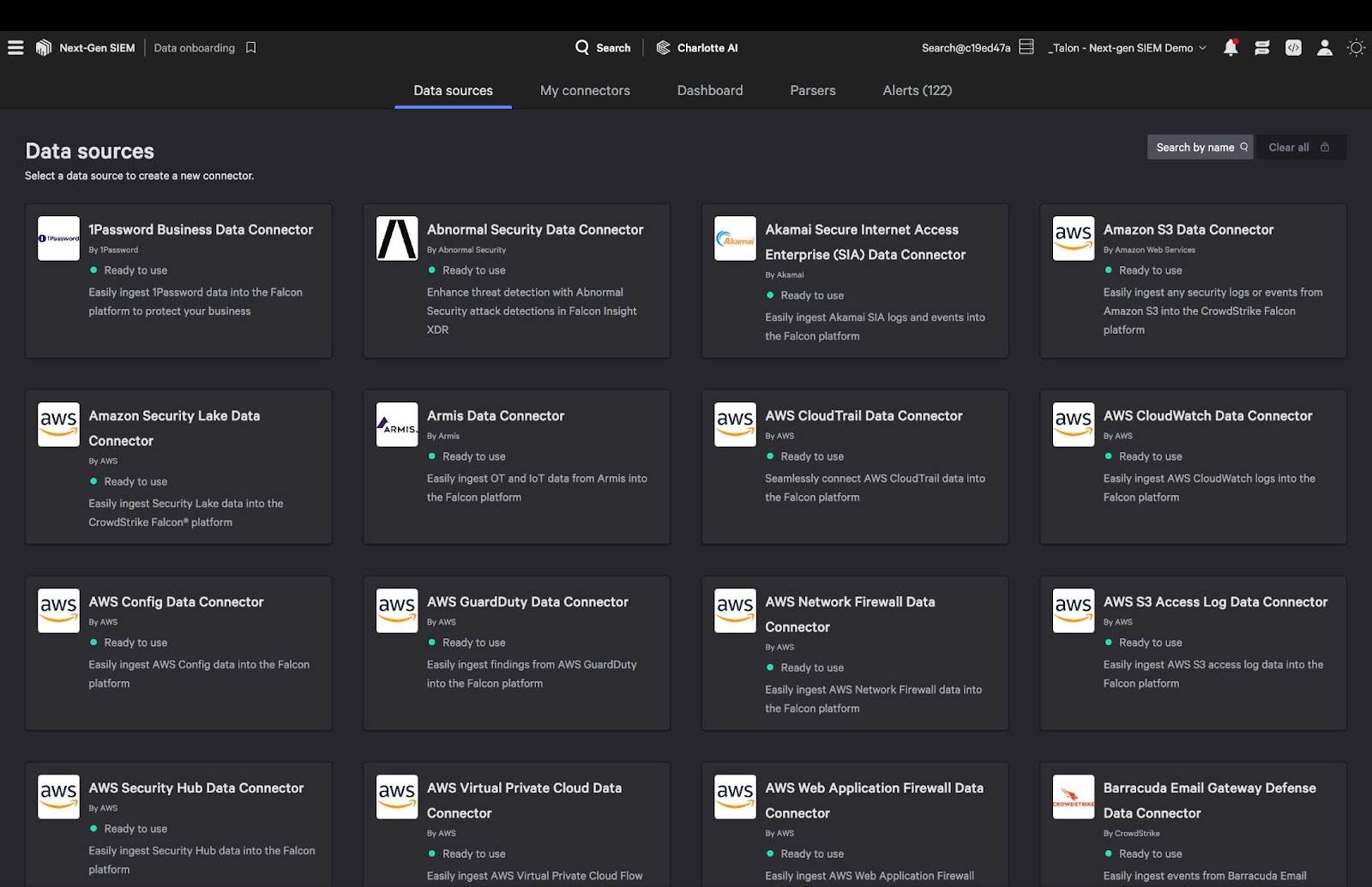The width and height of the screenshot is (1372, 887).
Task: Open AWS Web Application Firewall Data Connector title
Action: (x=874, y=800)
